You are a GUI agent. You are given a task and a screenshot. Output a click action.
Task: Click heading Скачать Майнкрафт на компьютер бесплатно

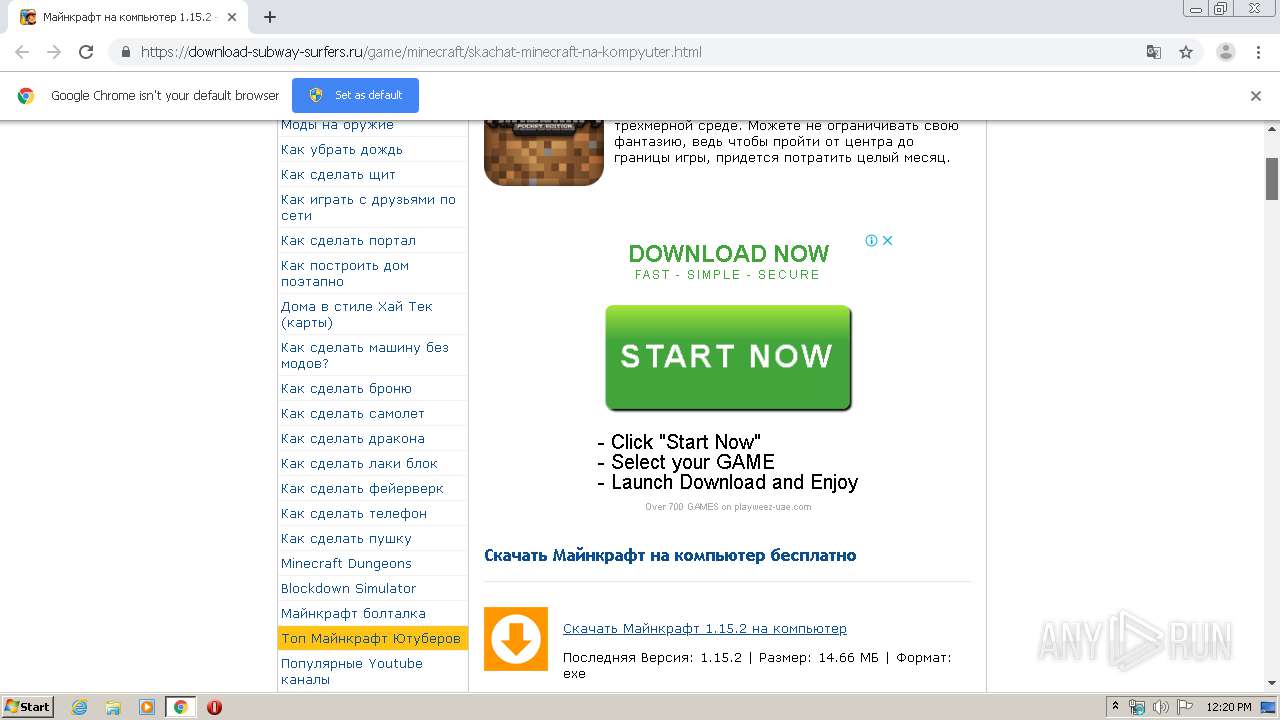(x=670, y=555)
